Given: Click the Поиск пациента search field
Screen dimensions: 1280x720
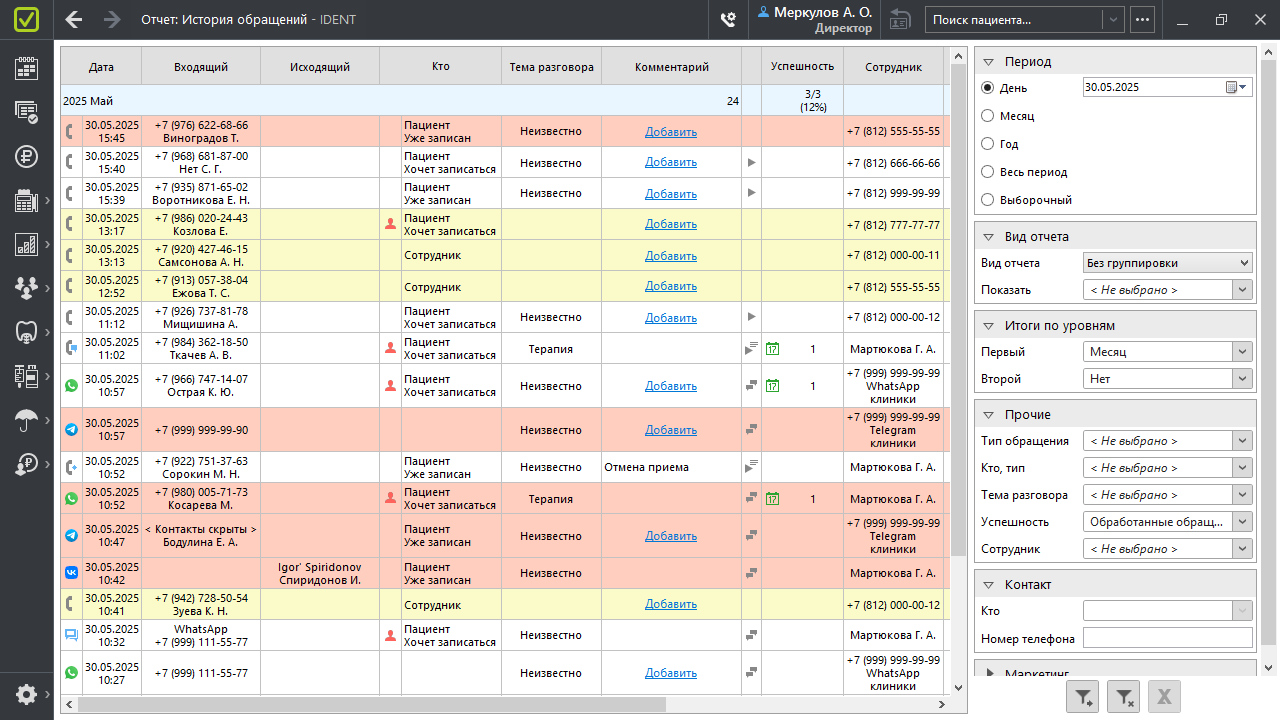Looking at the screenshot, I should pos(1015,19).
